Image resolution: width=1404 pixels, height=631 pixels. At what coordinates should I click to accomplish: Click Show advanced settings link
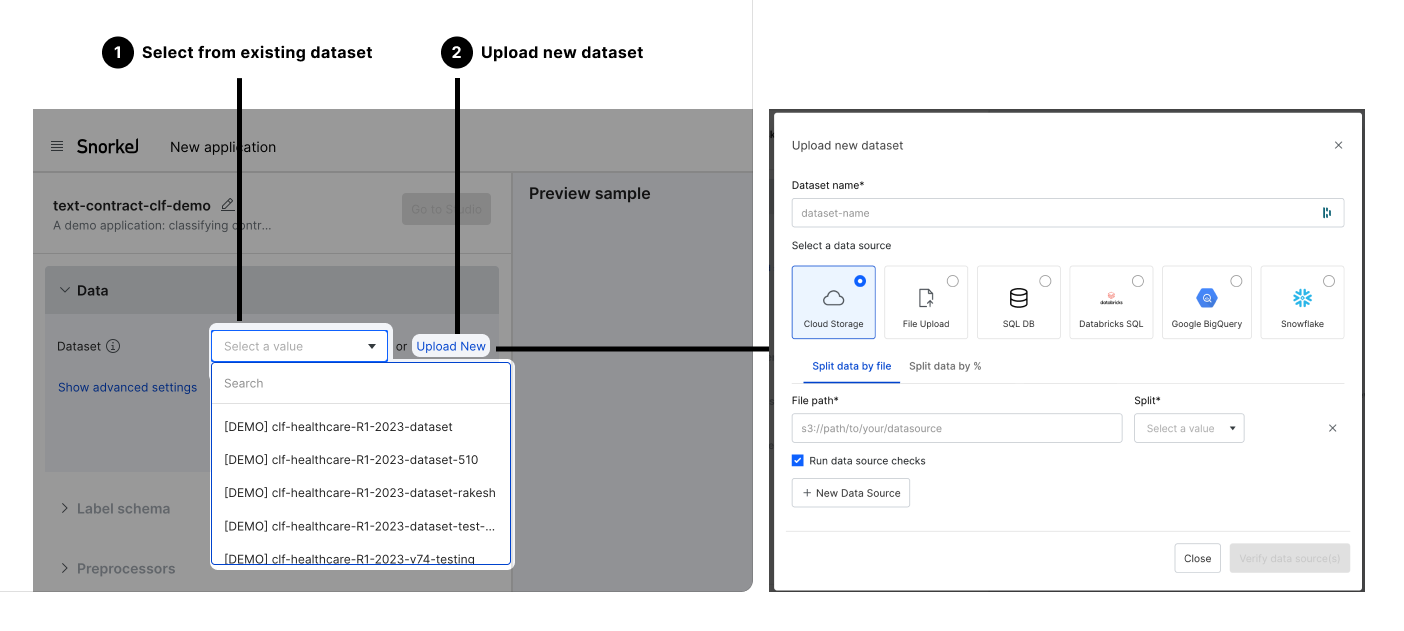tap(127, 387)
